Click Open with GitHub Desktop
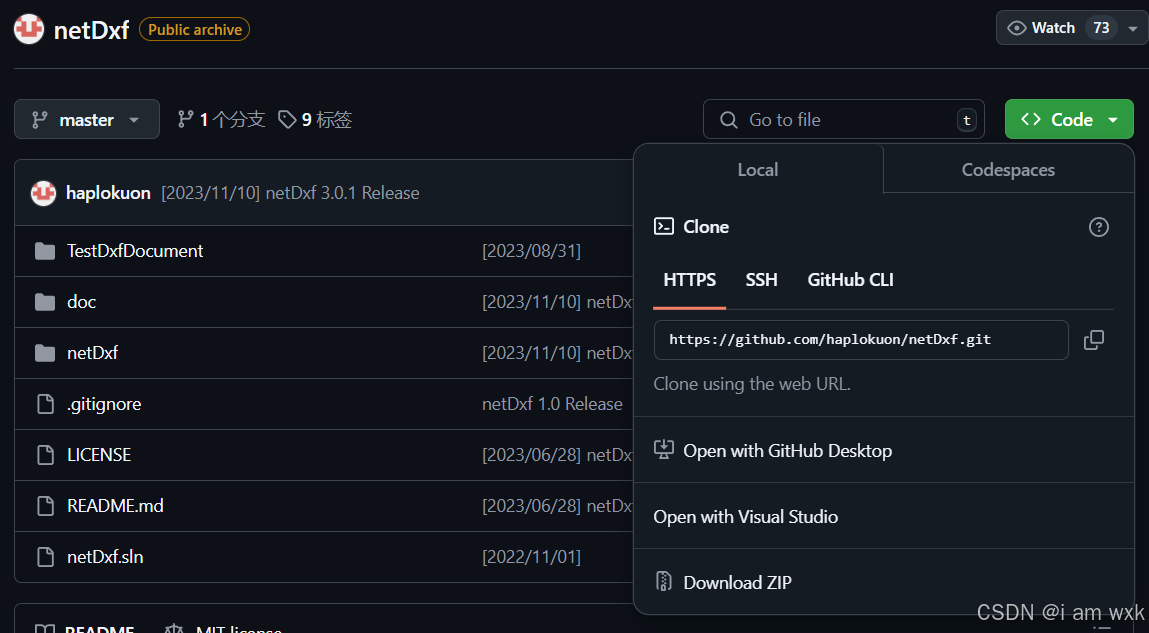 [788, 451]
